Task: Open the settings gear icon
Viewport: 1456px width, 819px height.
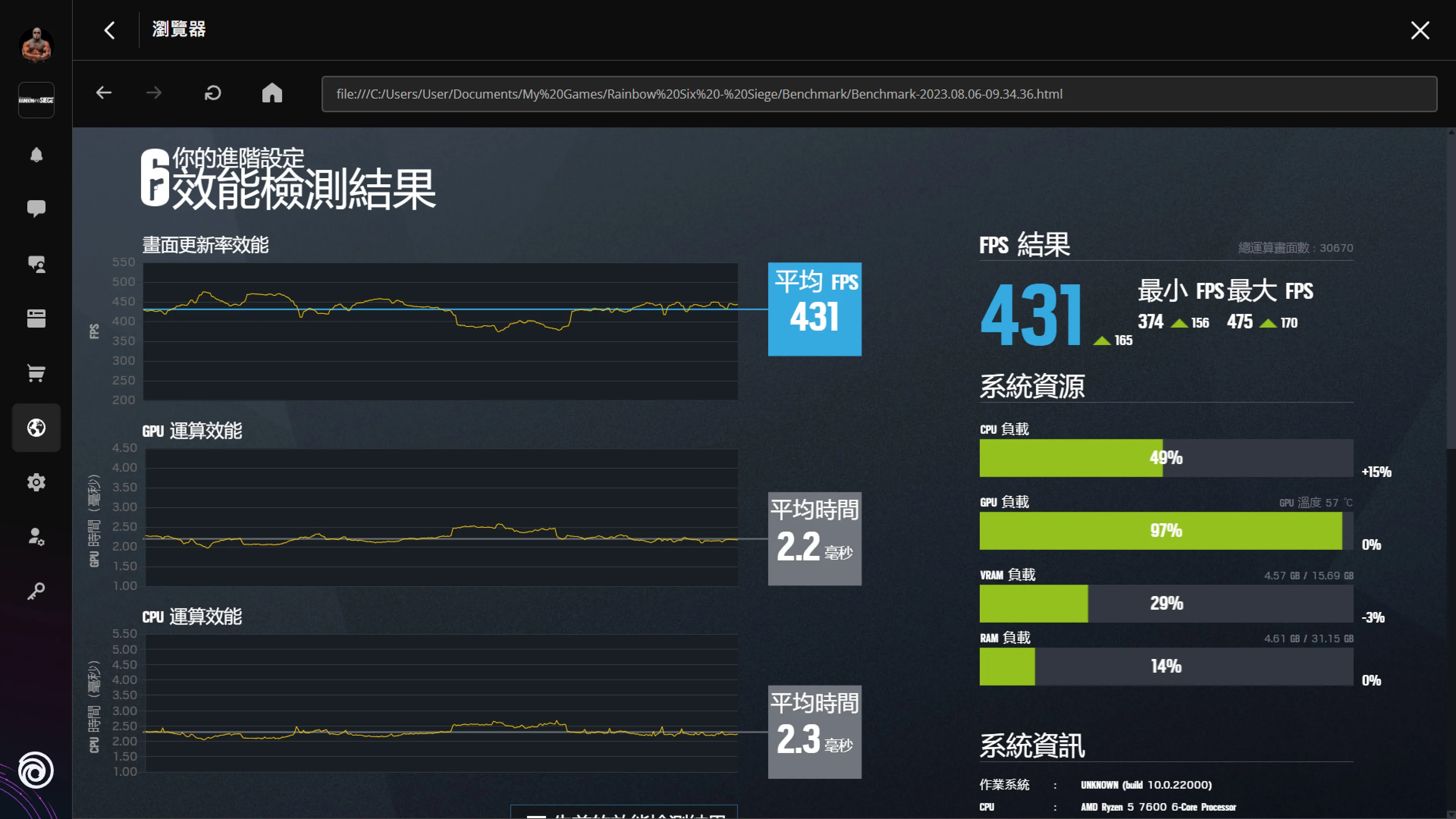Action: pos(36,482)
